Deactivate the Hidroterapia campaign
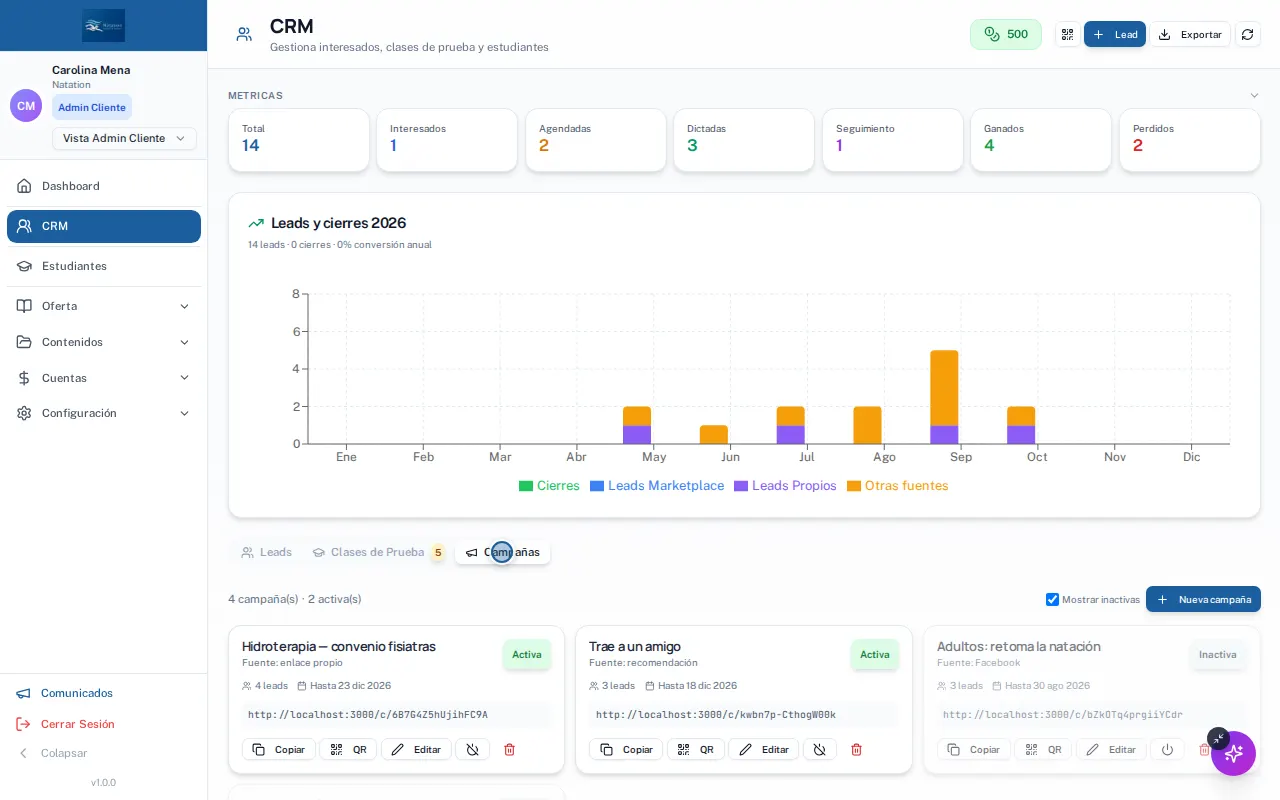Screen dimensions: 1280x800 473,749
